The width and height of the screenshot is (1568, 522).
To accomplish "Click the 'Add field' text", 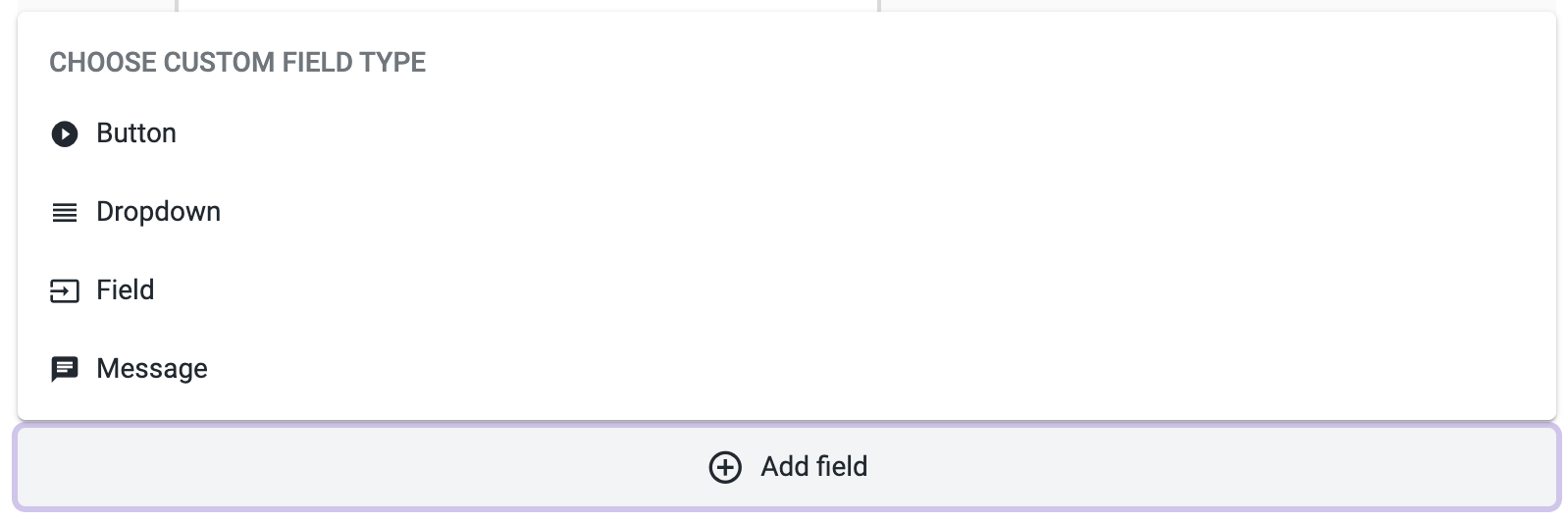I will pyautogui.click(x=814, y=467).
